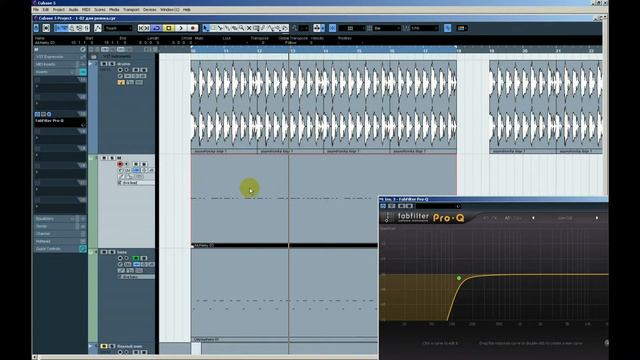This screenshot has height=360, width=640.
Task: Record-enable the drums track
Action: coord(120,70)
